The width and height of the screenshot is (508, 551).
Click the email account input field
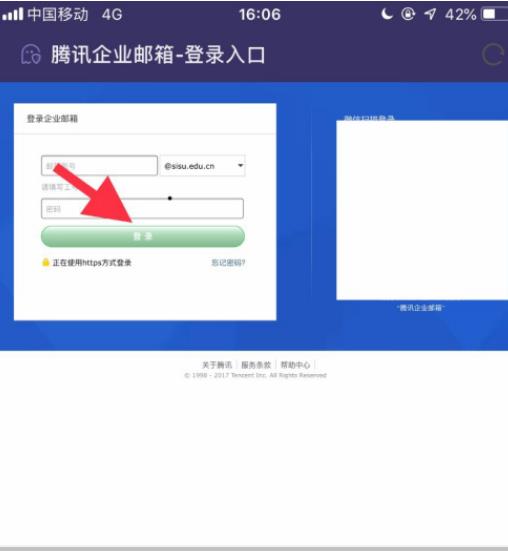point(99,166)
